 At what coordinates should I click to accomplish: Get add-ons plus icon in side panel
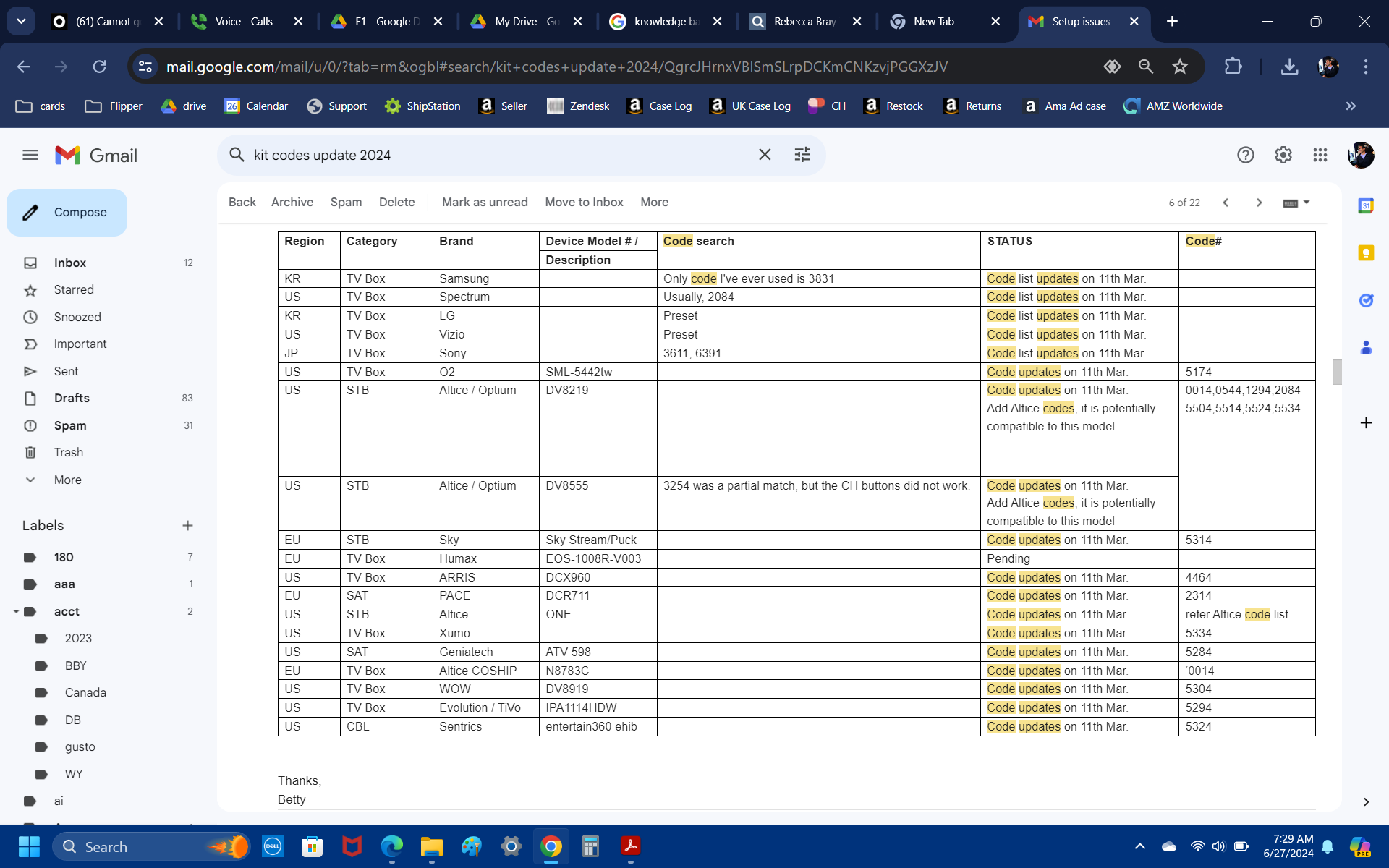point(1366,422)
